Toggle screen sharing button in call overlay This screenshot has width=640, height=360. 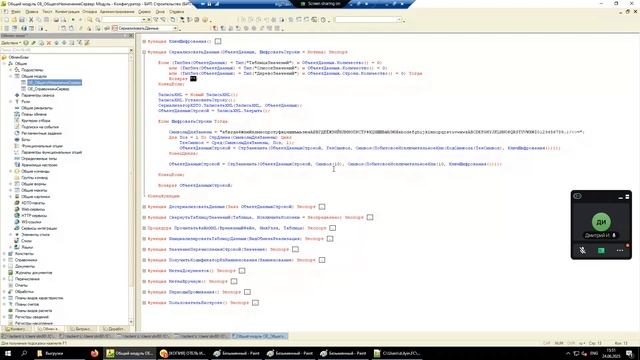pyautogui.click(x=601, y=250)
